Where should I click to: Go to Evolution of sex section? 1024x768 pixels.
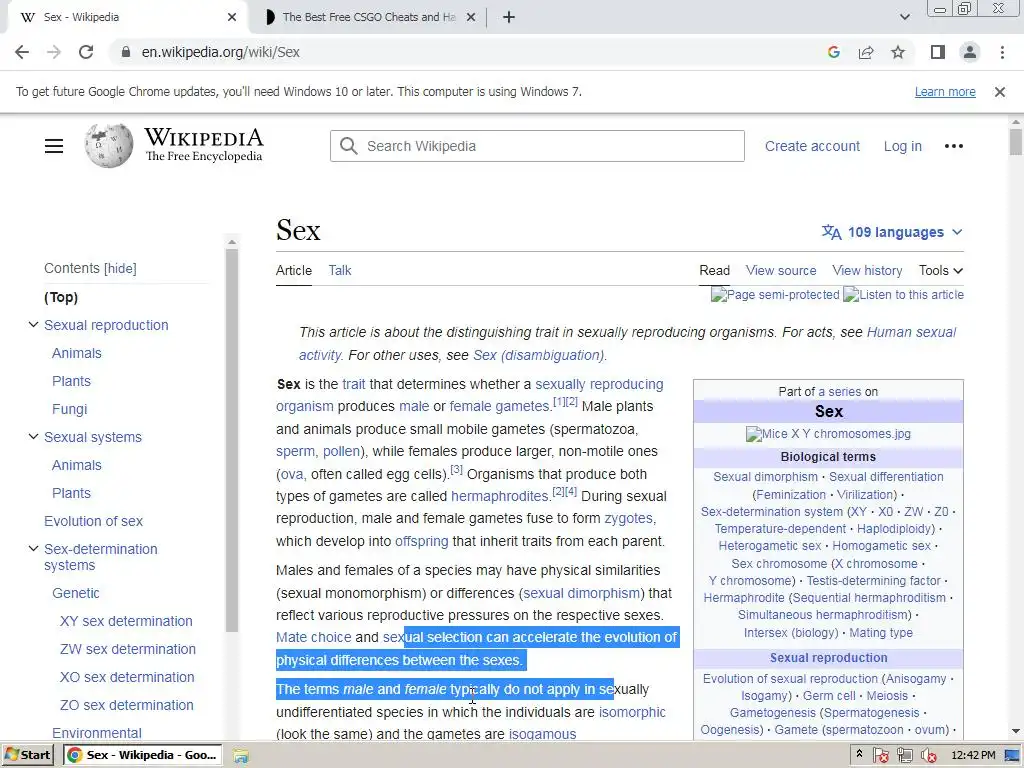click(93, 521)
